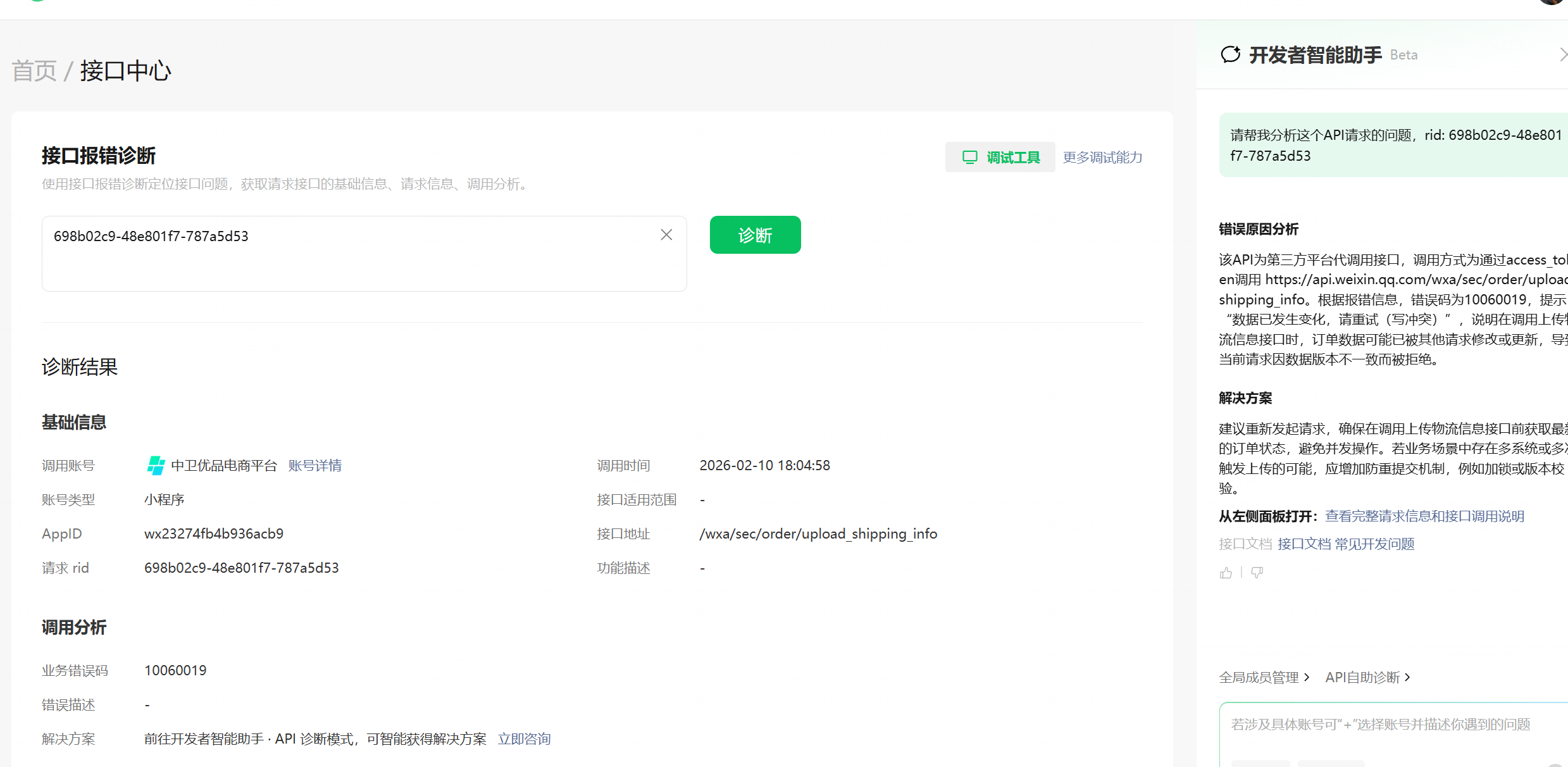Click the thumbs-down feedback icon
The image size is (1568, 767).
pyautogui.click(x=1257, y=573)
